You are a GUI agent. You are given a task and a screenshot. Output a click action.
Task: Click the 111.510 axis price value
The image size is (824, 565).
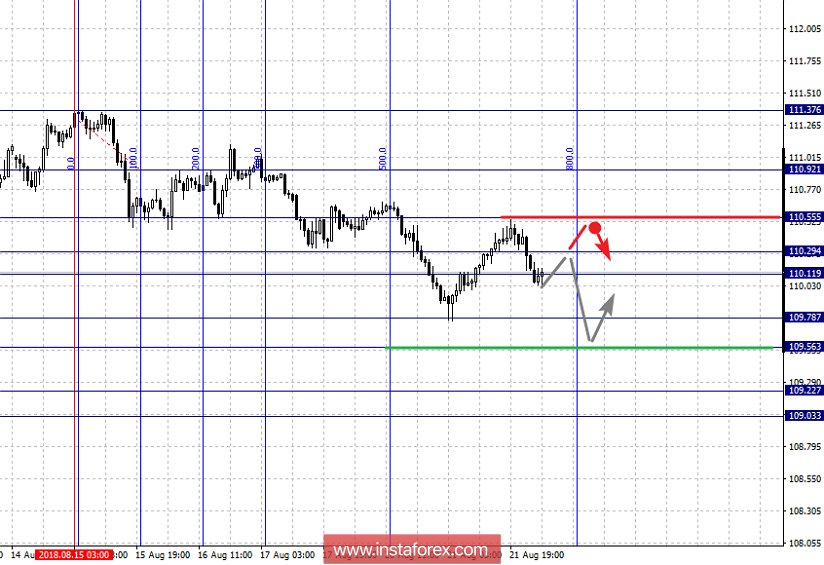tap(805, 93)
